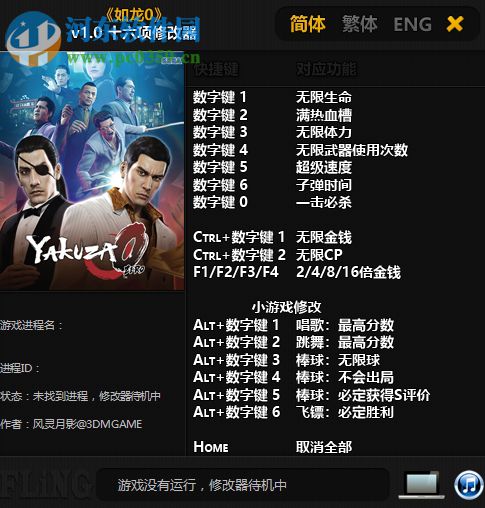Click 飞镖：必定胜利 option
Screen dimensions: 485x508
point(345,412)
